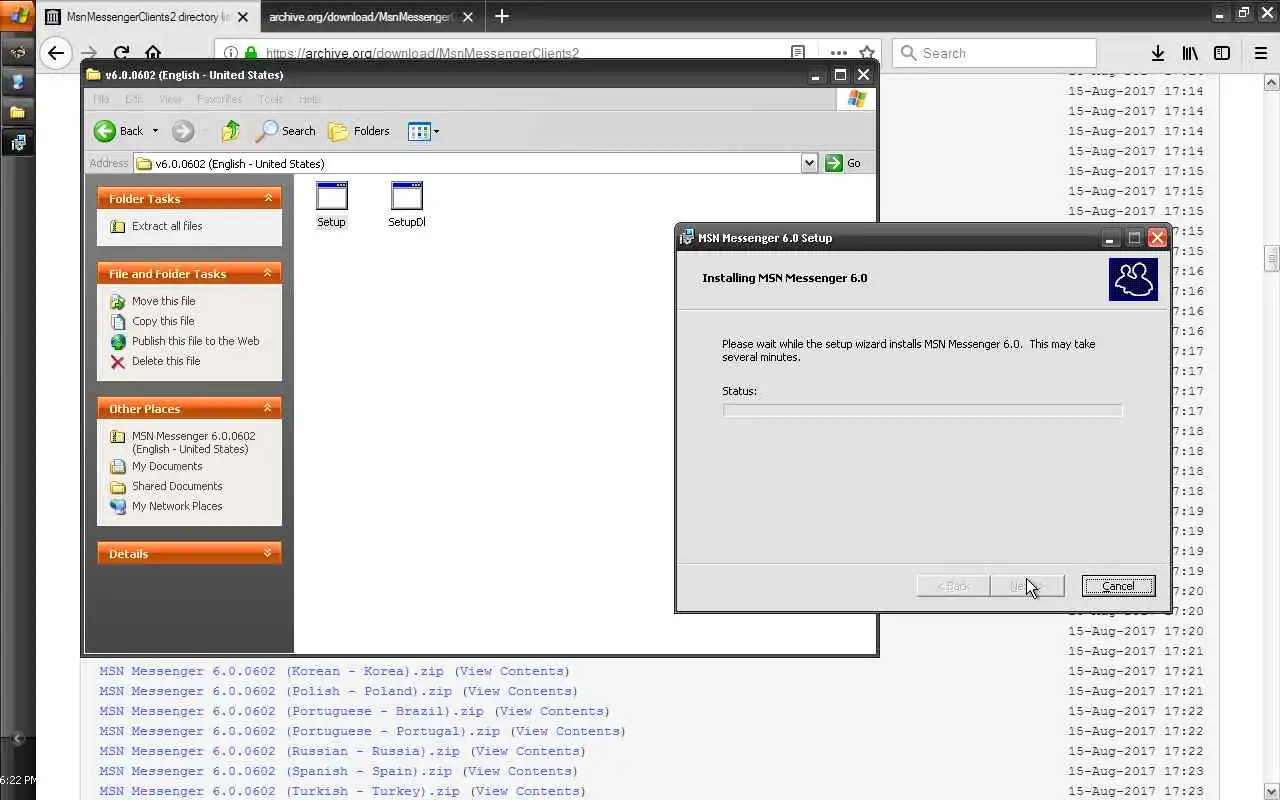Open the Help menu in Explorer
Image resolution: width=1280 pixels, height=800 pixels.
point(310,99)
